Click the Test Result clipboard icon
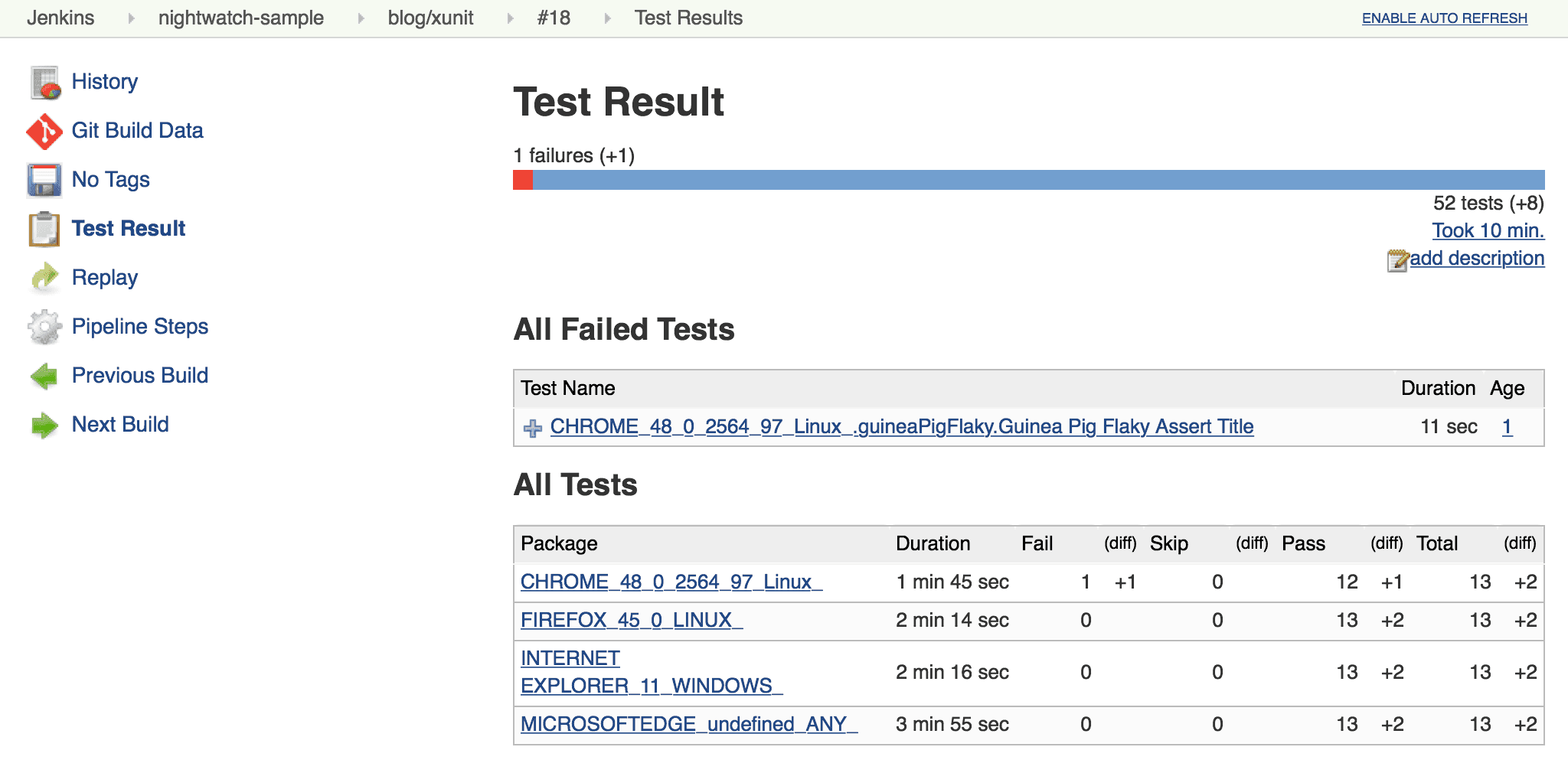The image size is (1568, 773). coord(44,228)
